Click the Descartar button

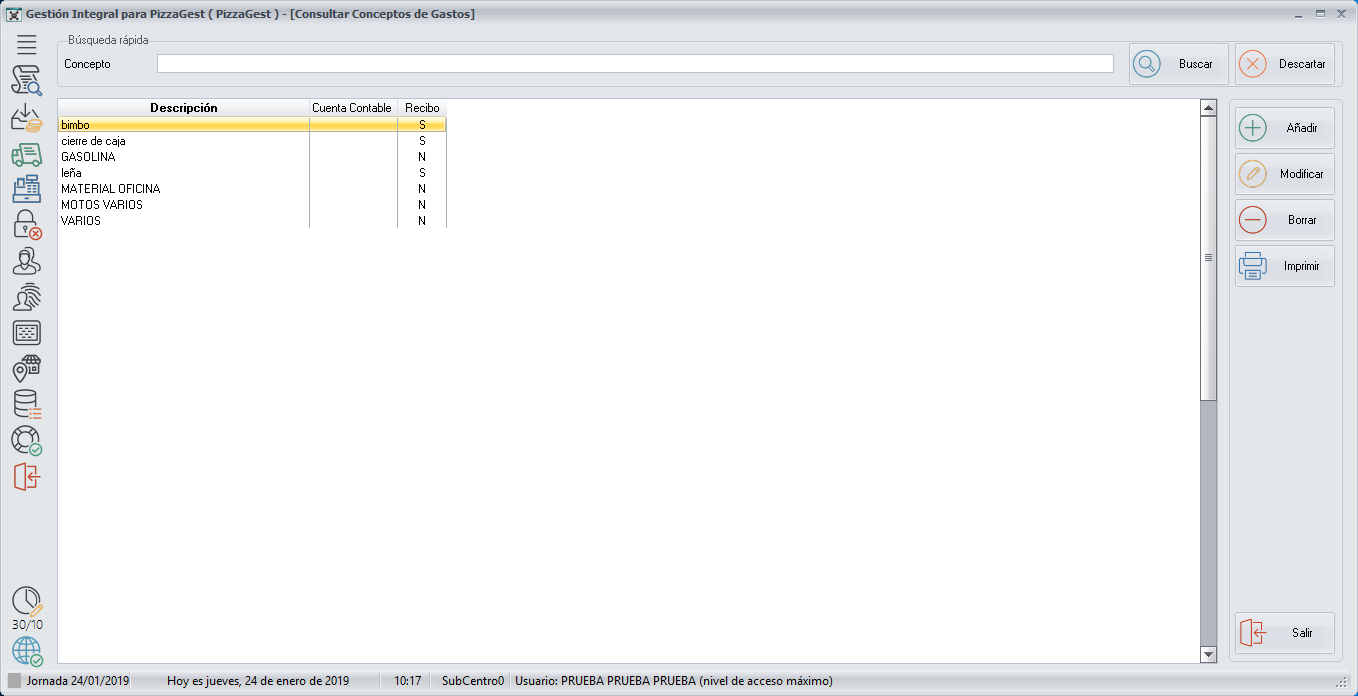coord(1284,64)
